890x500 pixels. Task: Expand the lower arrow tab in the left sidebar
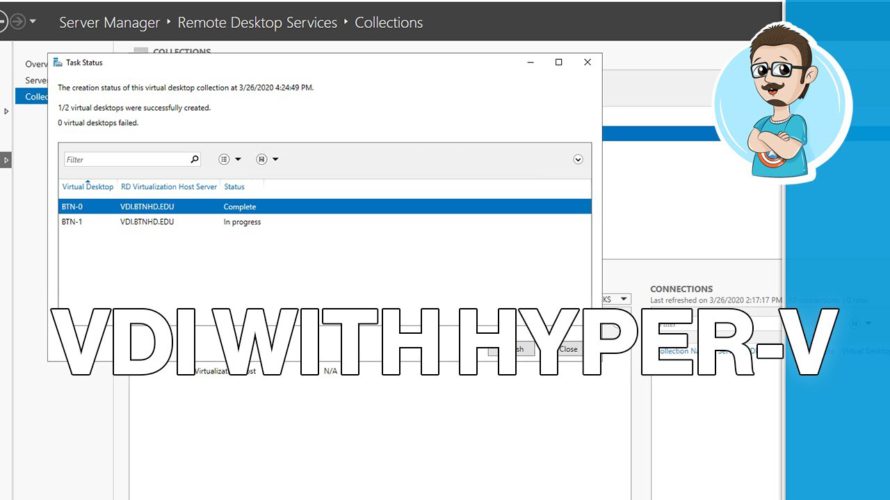6,160
